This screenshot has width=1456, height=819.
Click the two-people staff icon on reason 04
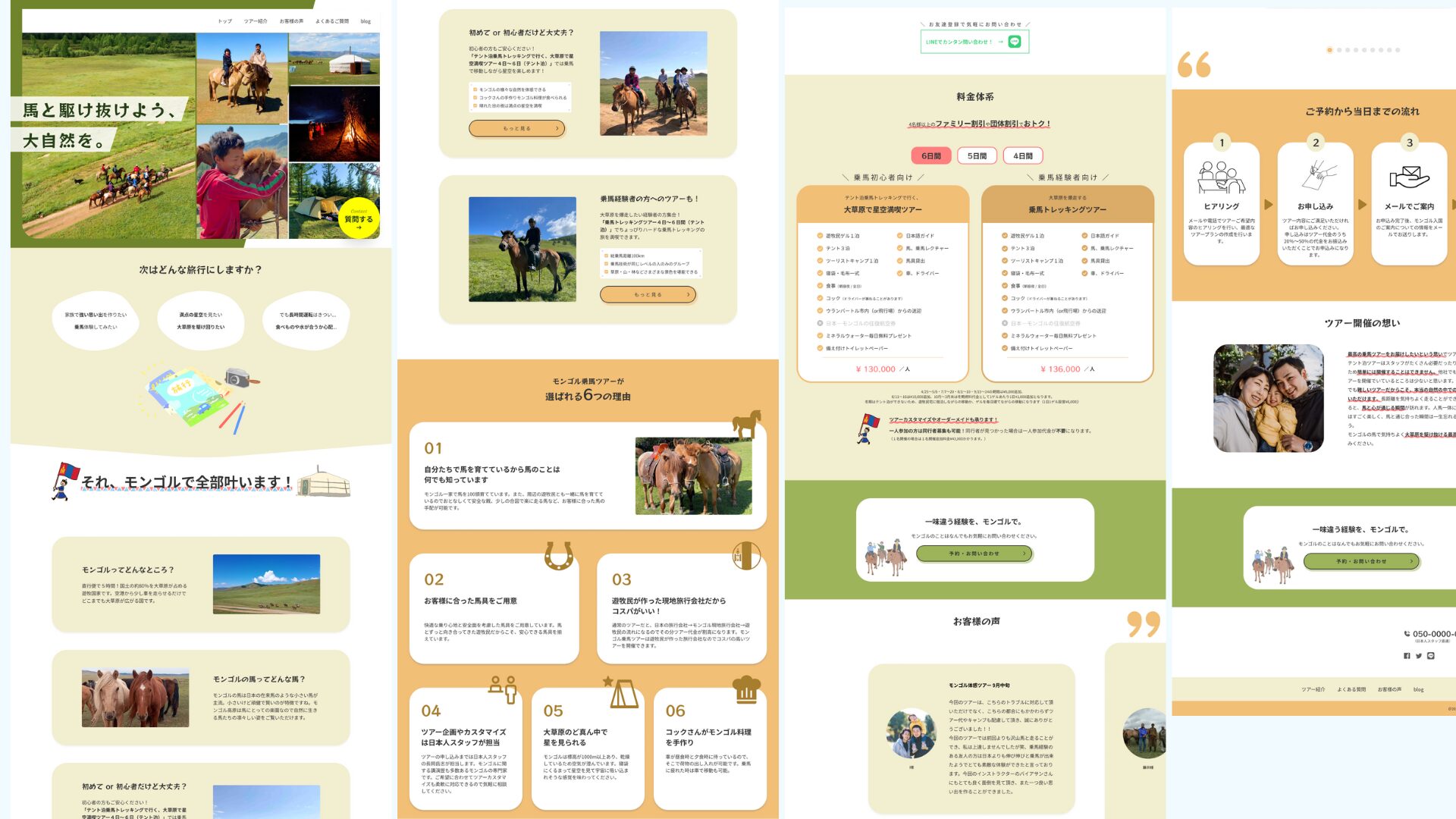tap(503, 689)
